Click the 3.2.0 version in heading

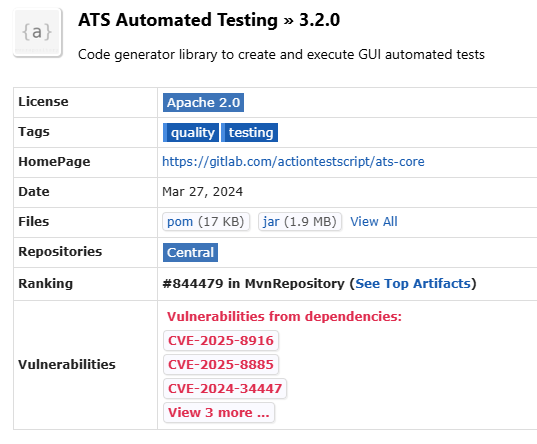point(320,20)
